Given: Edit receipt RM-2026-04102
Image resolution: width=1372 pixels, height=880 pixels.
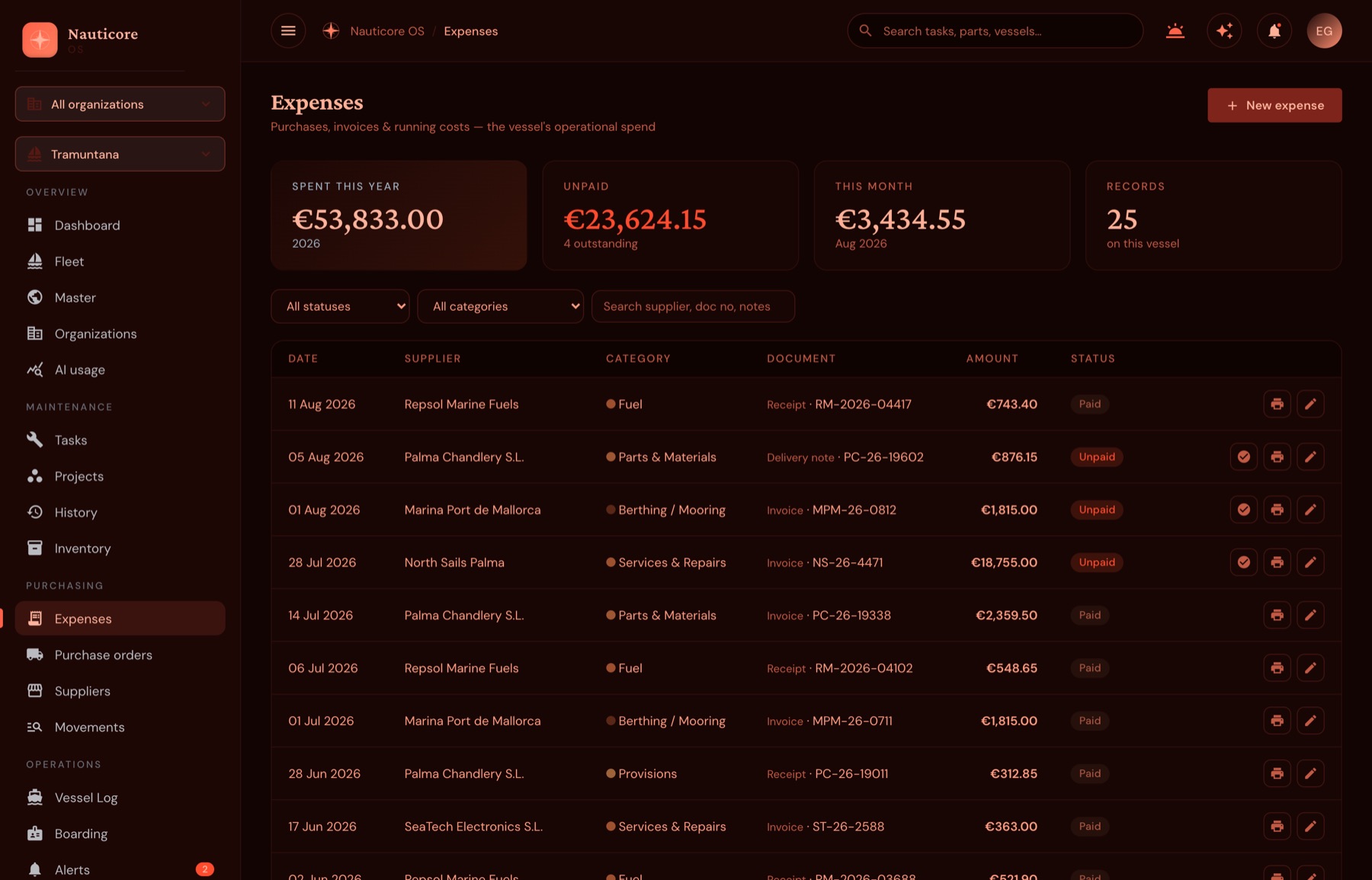Looking at the screenshot, I should coord(1310,668).
